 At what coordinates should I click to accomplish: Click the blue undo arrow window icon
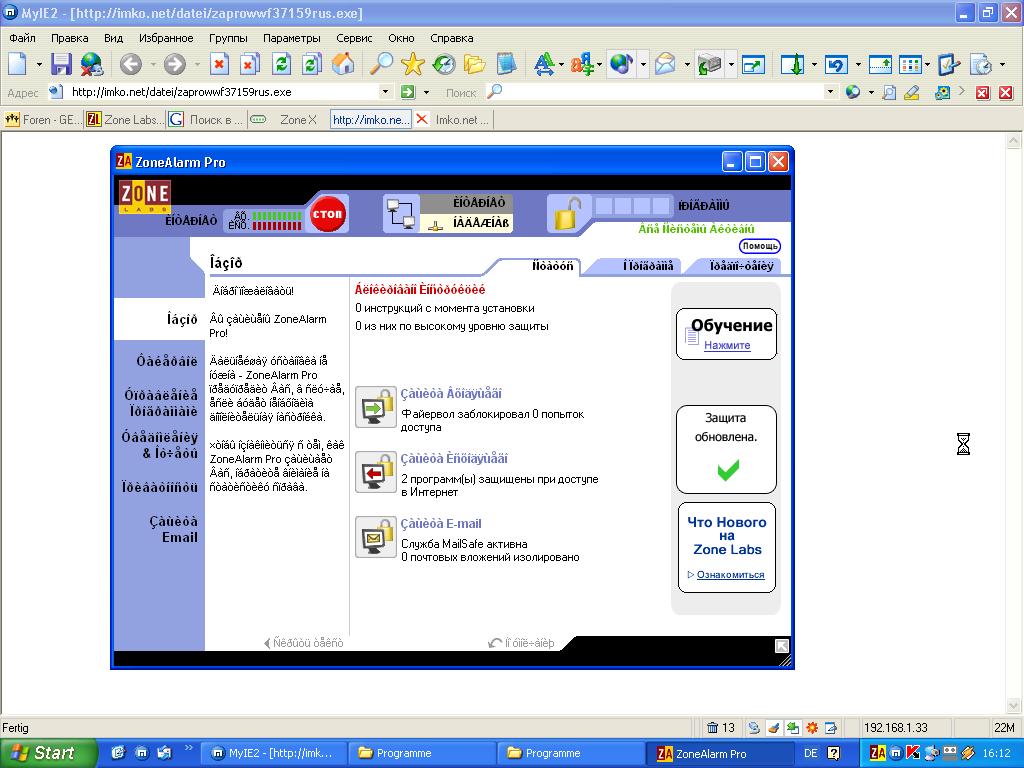837,64
